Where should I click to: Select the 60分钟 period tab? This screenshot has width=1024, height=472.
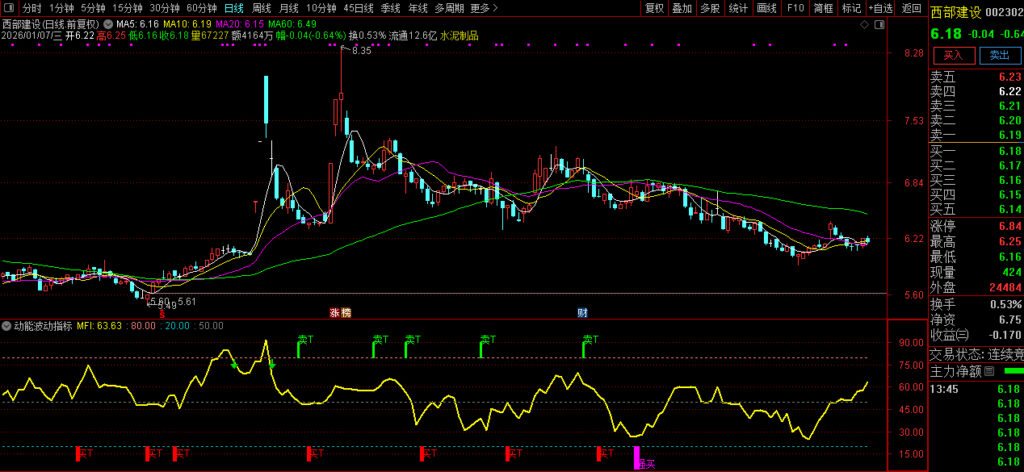pyautogui.click(x=201, y=8)
